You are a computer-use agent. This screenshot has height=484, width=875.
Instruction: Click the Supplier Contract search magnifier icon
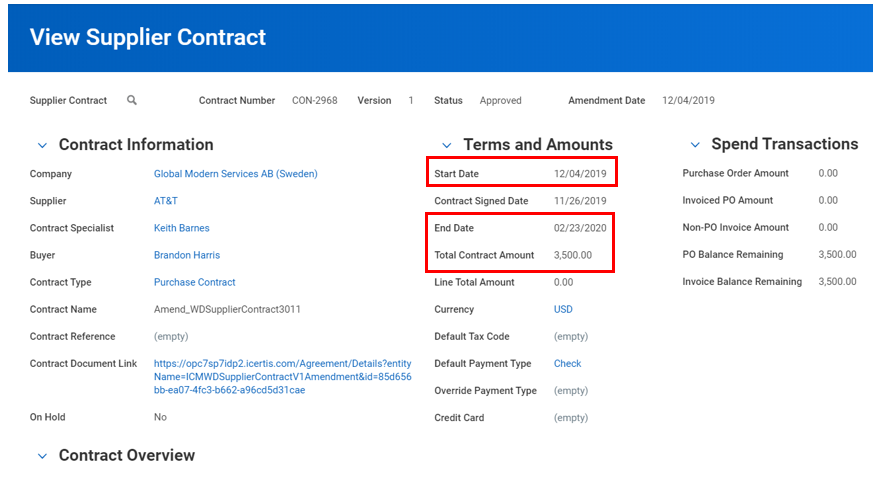132,101
